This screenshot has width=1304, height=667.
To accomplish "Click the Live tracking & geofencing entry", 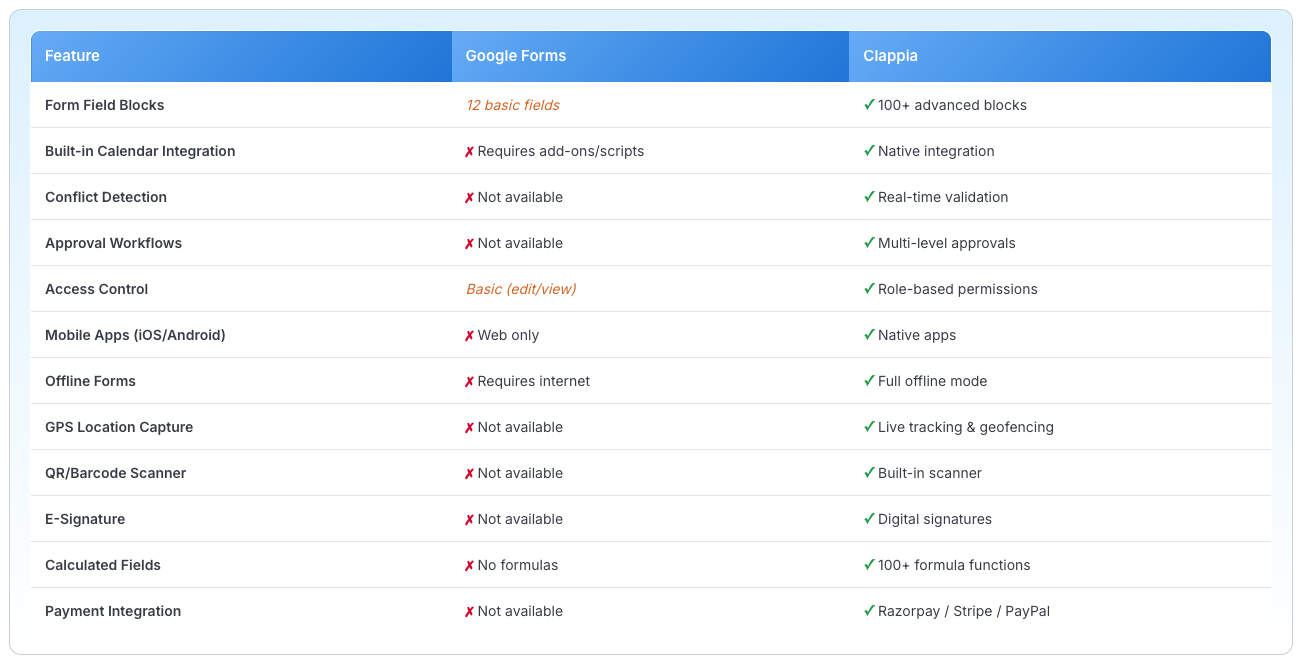I will tap(964, 427).
